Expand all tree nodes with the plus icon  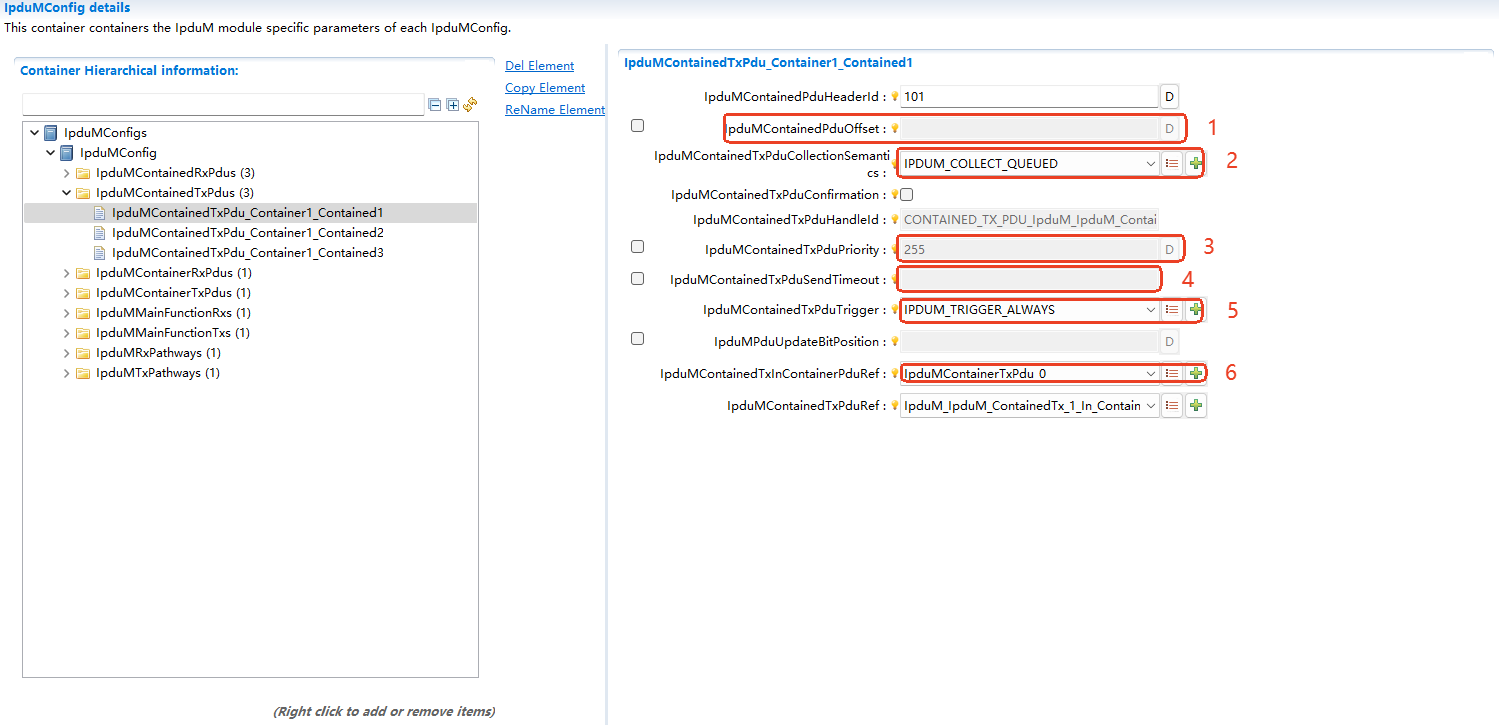pos(451,103)
